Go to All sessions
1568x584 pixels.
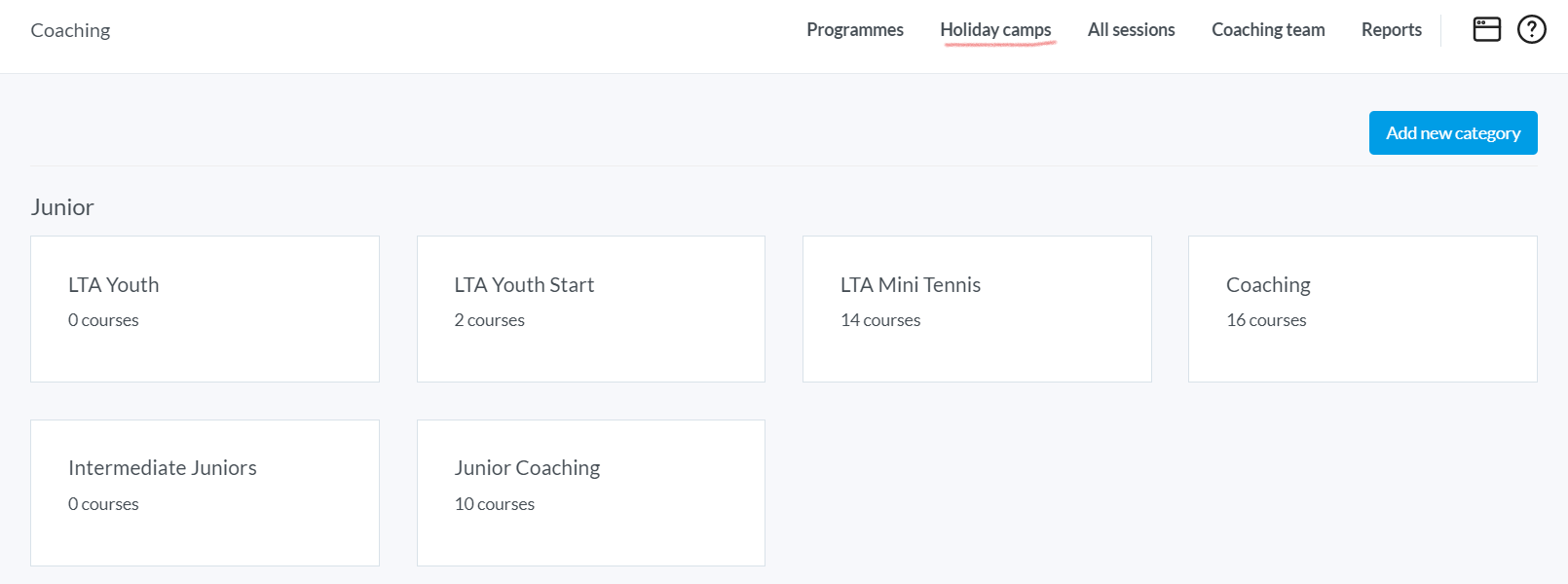click(1131, 30)
